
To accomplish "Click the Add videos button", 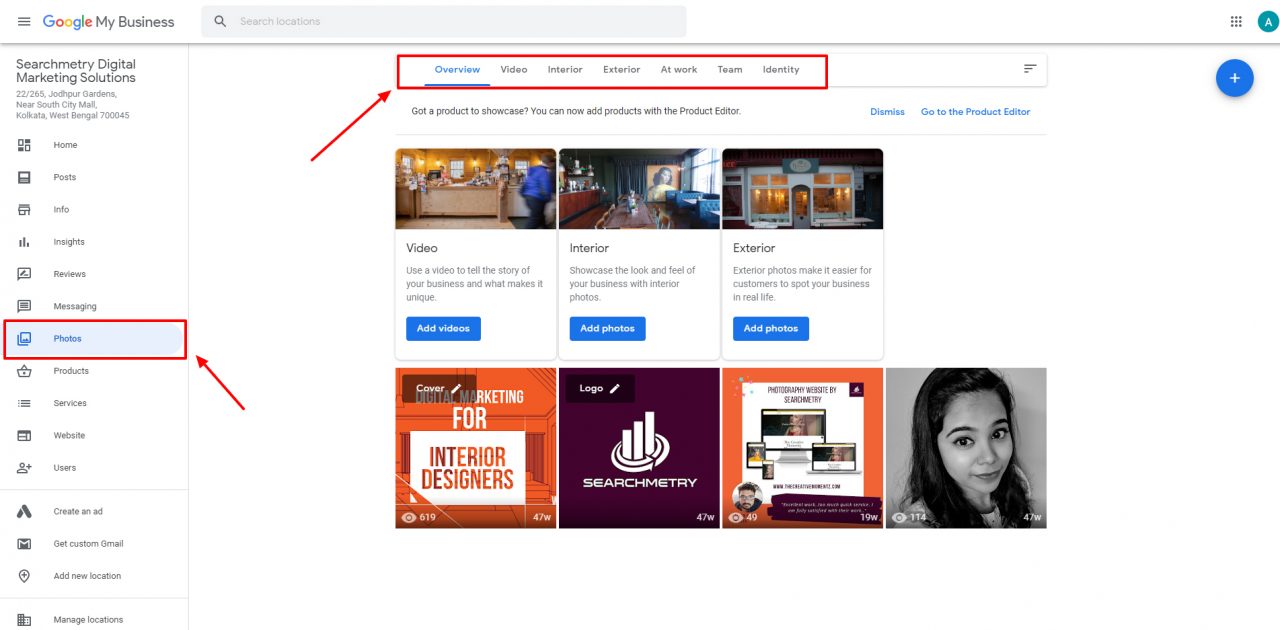I will coord(443,328).
